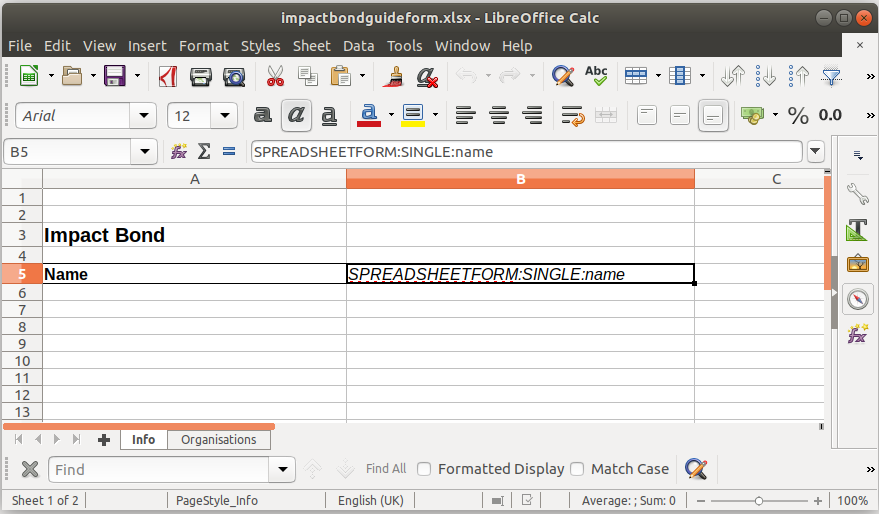The width and height of the screenshot is (879, 514).
Task: Expand the formula bar
Action: pos(815,151)
